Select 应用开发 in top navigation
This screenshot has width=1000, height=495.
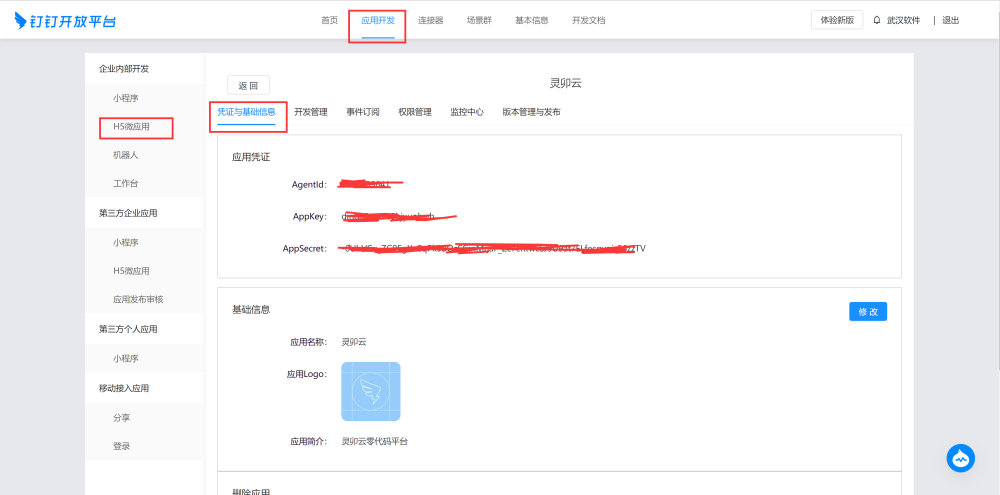377,20
